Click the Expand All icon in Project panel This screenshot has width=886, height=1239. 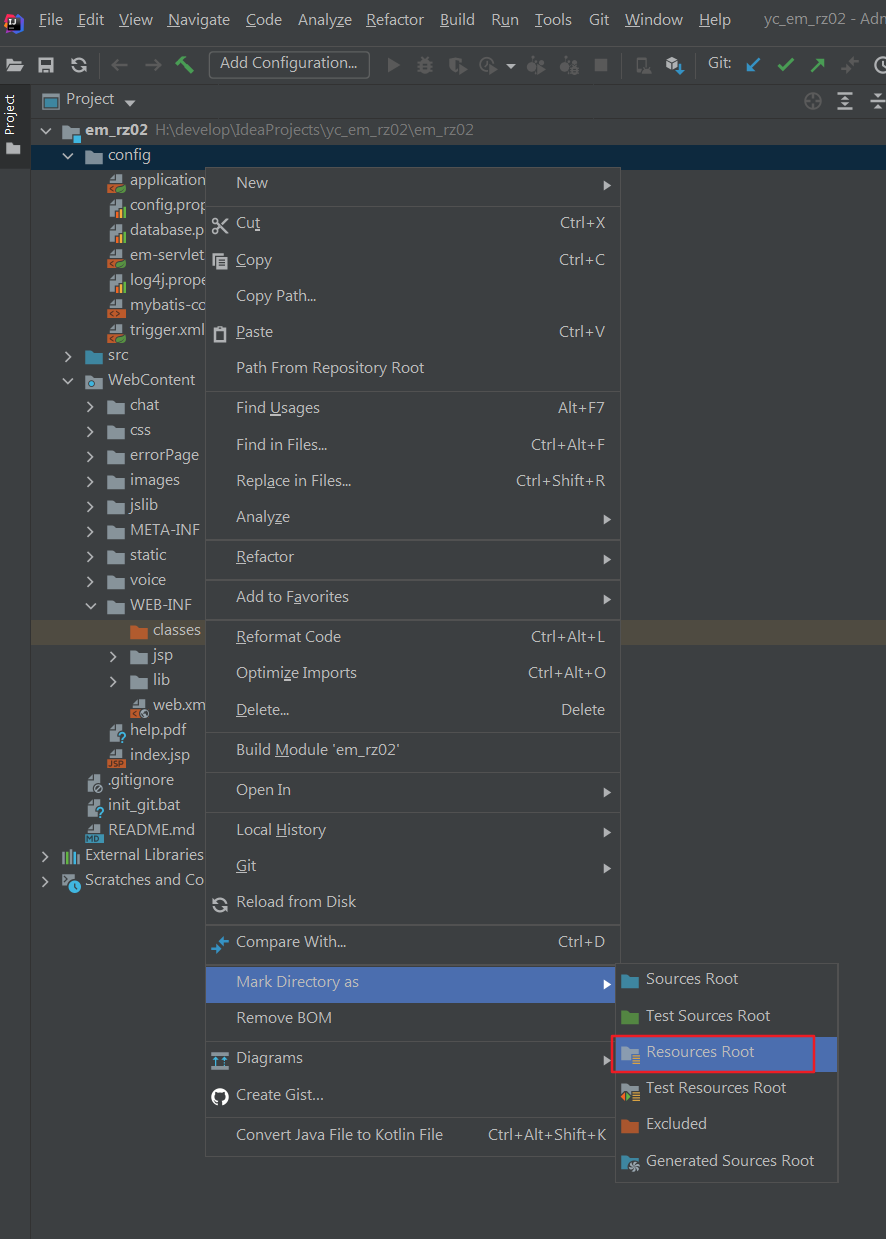[845, 100]
